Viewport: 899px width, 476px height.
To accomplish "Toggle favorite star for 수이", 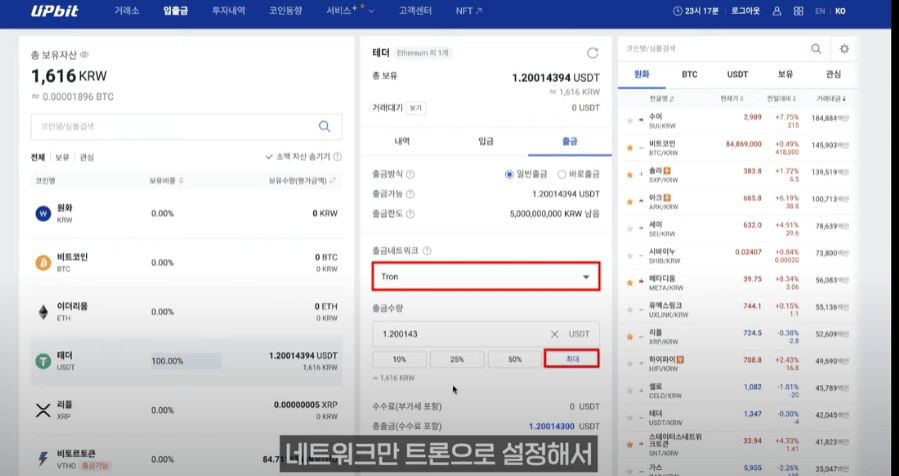I will point(630,121).
